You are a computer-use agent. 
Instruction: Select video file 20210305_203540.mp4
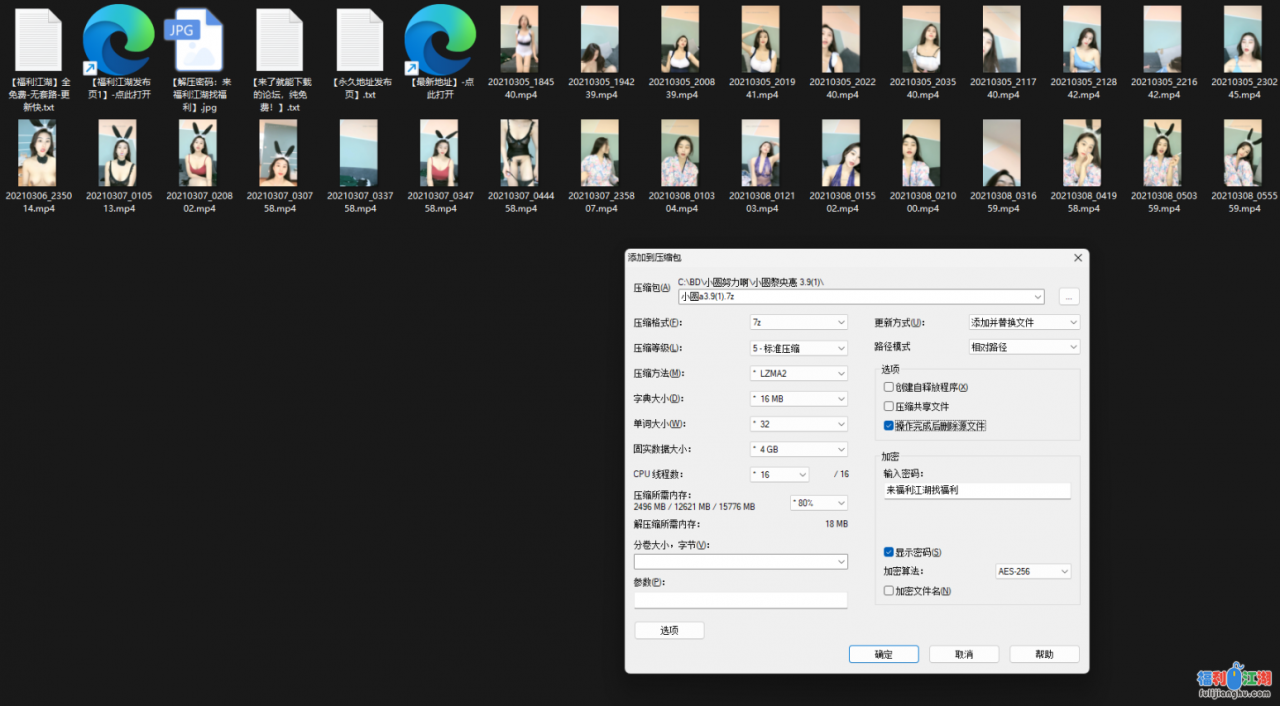point(921,40)
